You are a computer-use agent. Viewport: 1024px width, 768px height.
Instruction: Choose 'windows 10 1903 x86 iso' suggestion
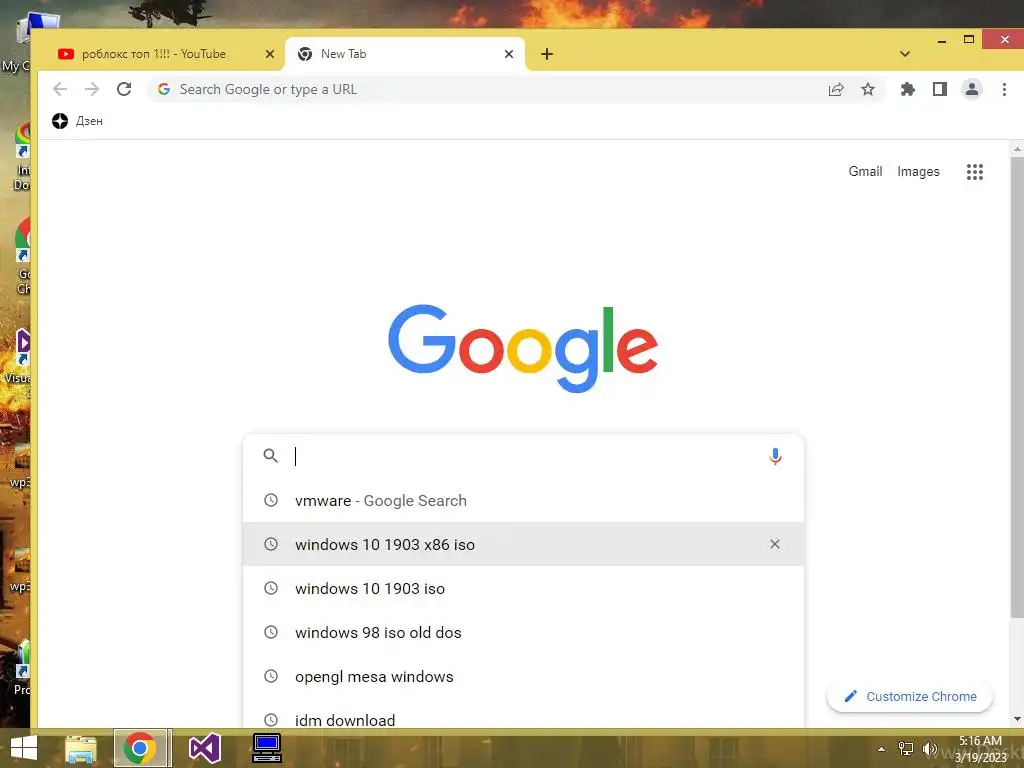[x=523, y=544]
